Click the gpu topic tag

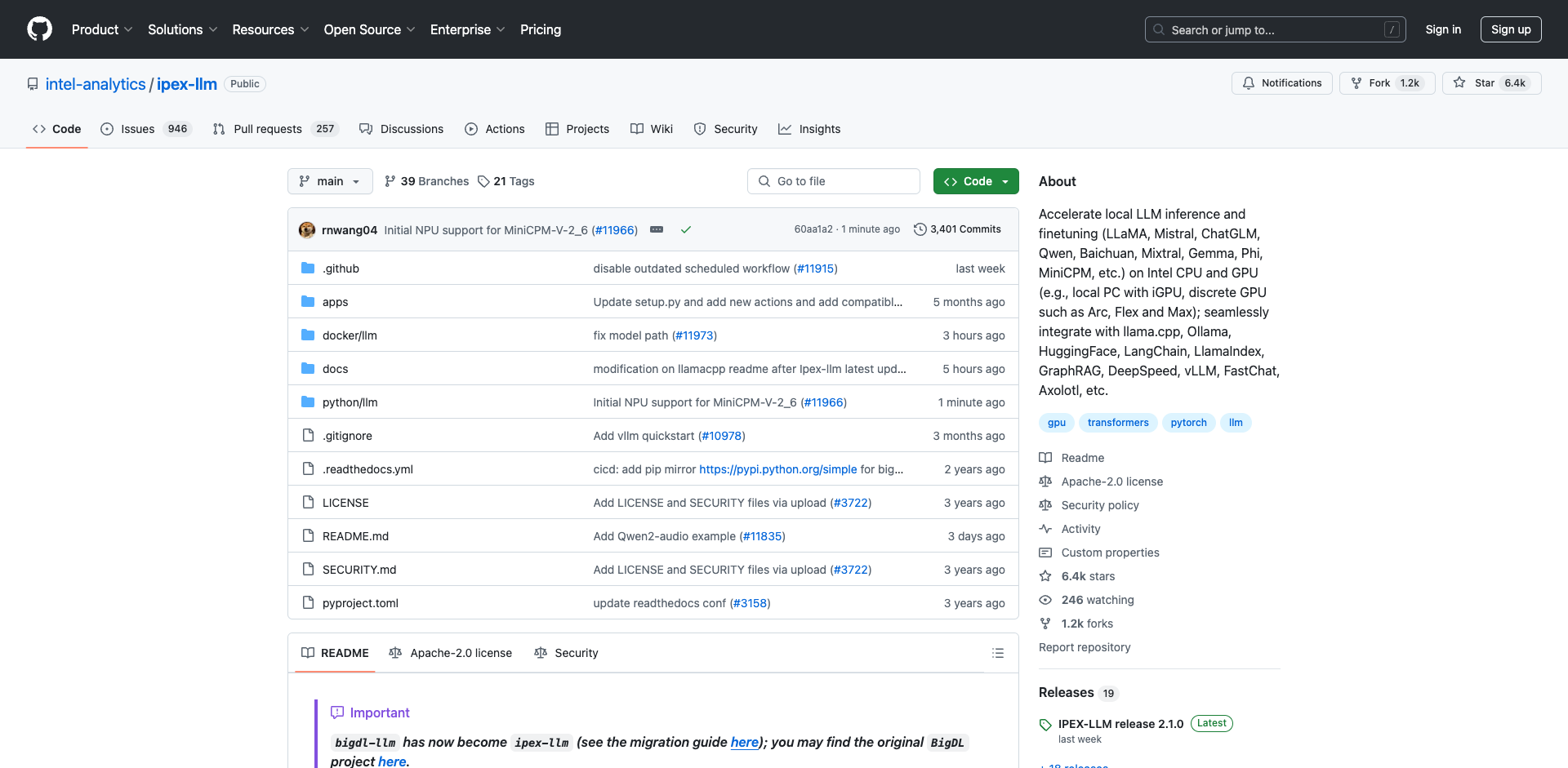coord(1057,423)
